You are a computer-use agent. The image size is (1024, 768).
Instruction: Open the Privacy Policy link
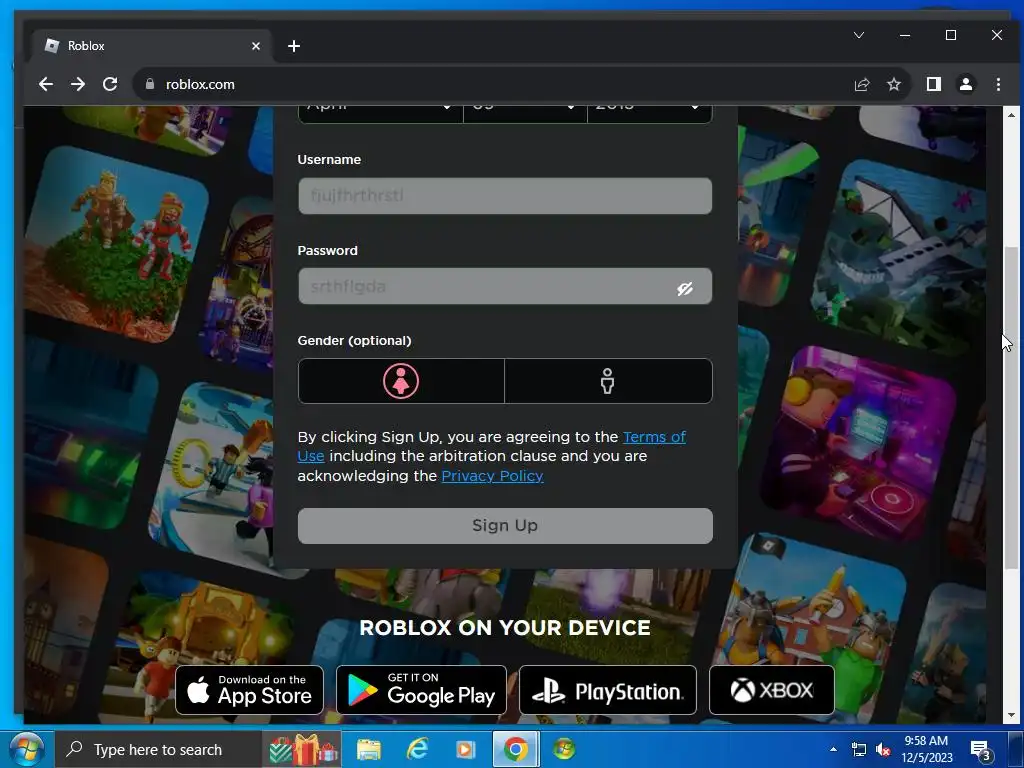(x=492, y=476)
